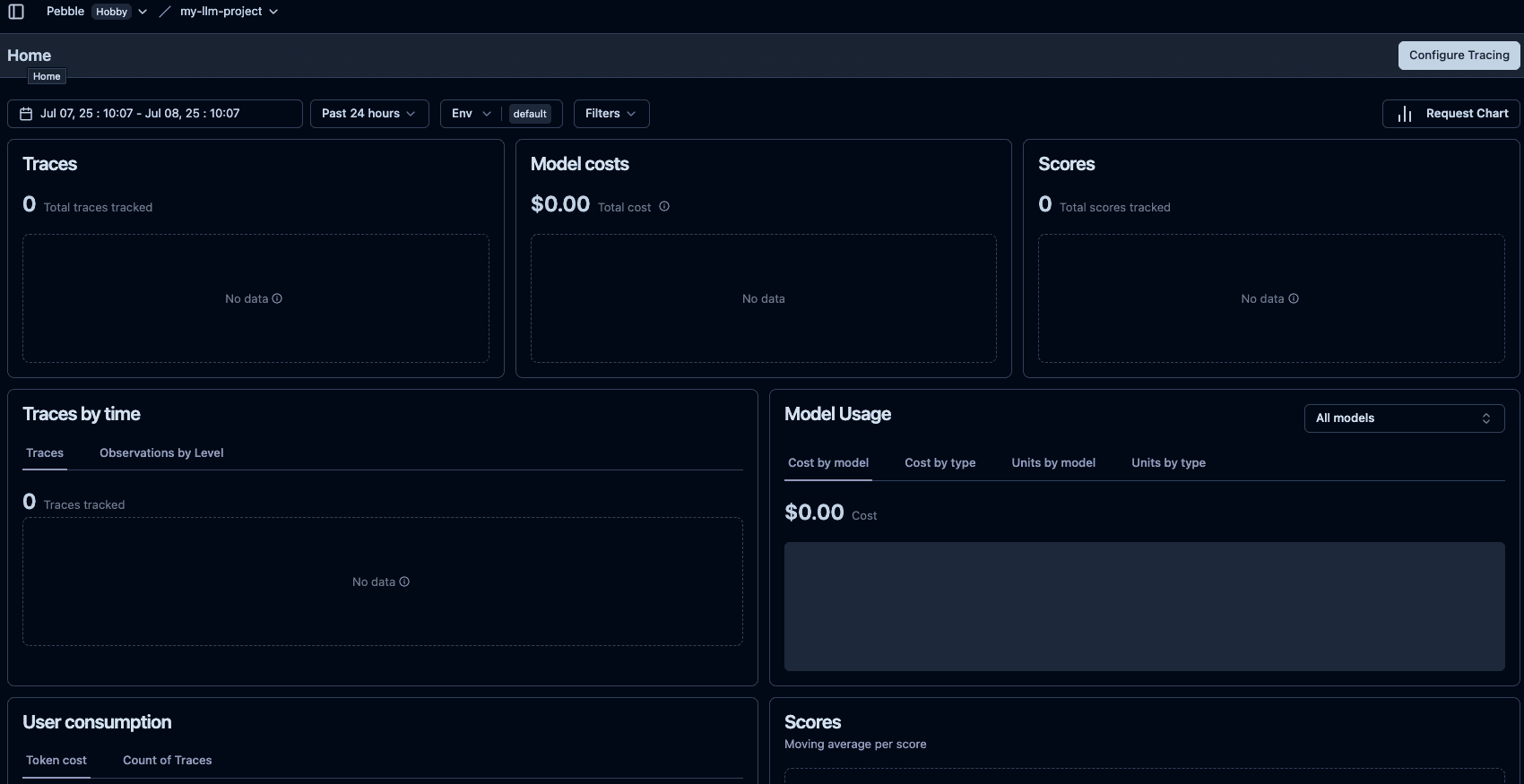Select the Cost by model tab

click(828, 463)
